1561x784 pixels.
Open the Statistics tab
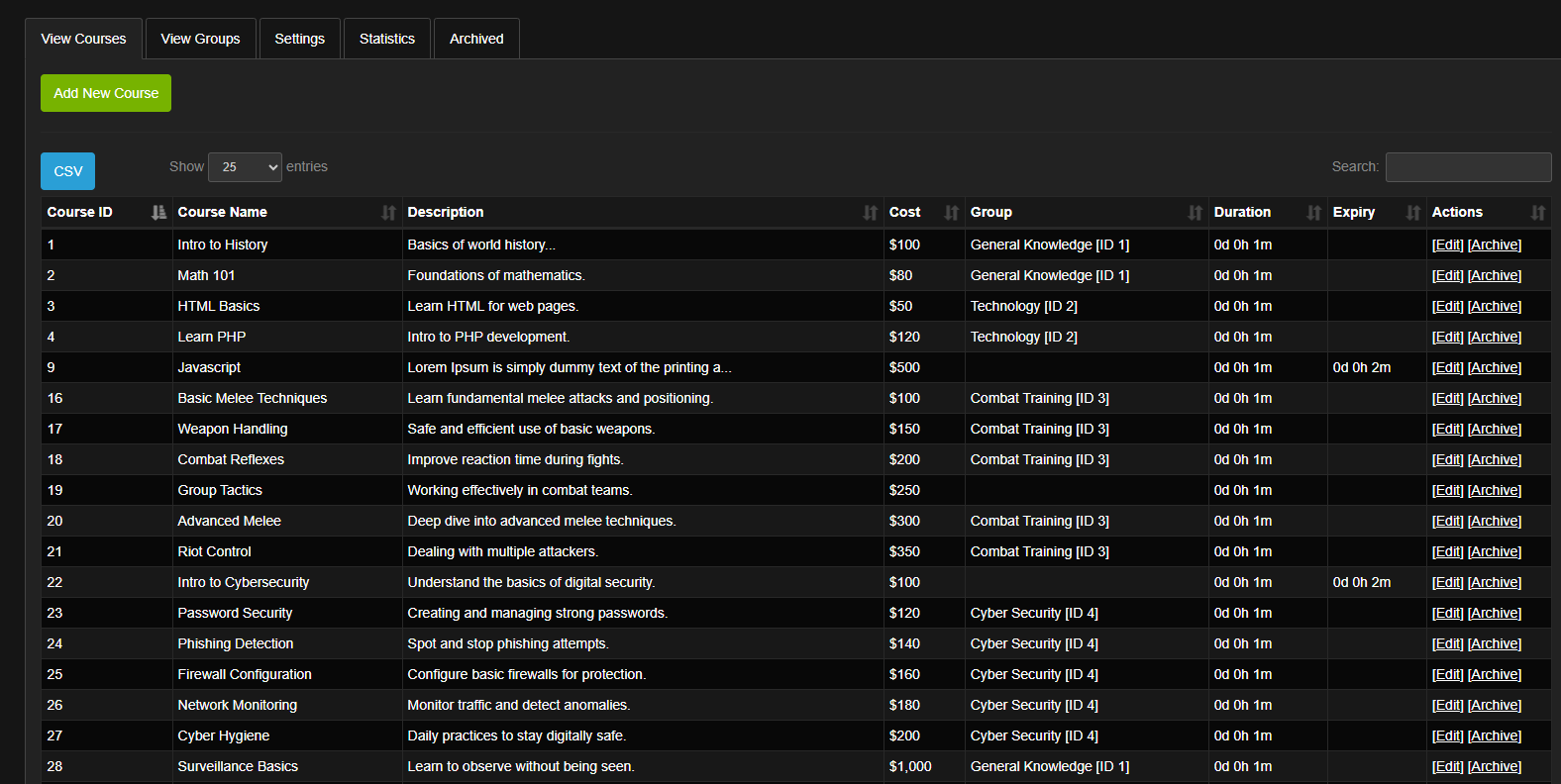(386, 39)
